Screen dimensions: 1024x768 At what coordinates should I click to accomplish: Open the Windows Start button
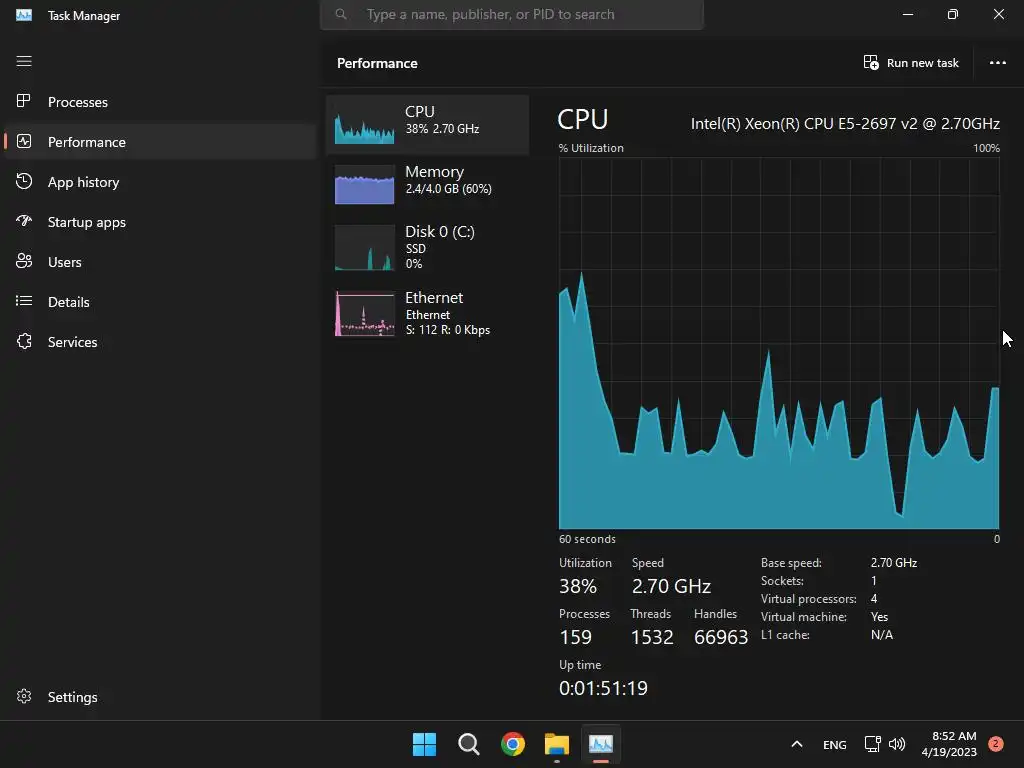coord(424,744)
